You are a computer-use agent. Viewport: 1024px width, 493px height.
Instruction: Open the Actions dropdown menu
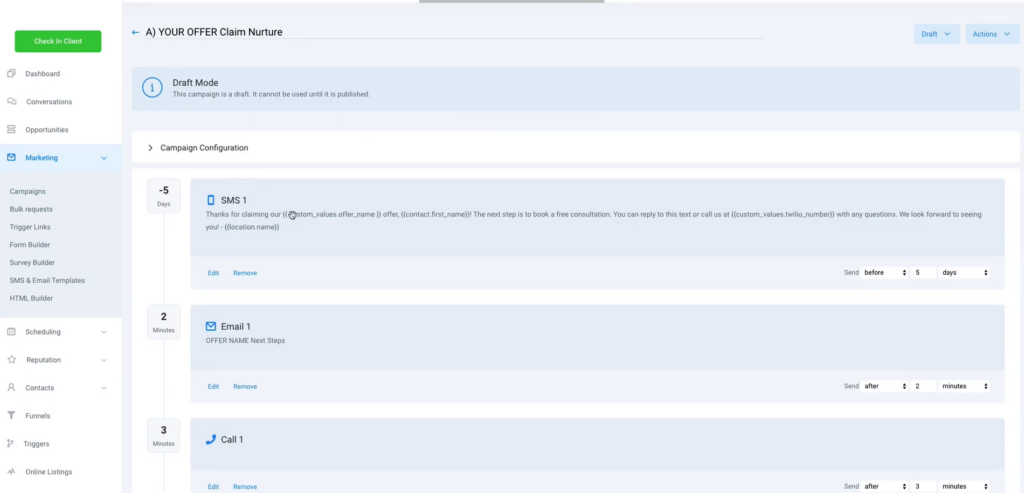point(991,34)
